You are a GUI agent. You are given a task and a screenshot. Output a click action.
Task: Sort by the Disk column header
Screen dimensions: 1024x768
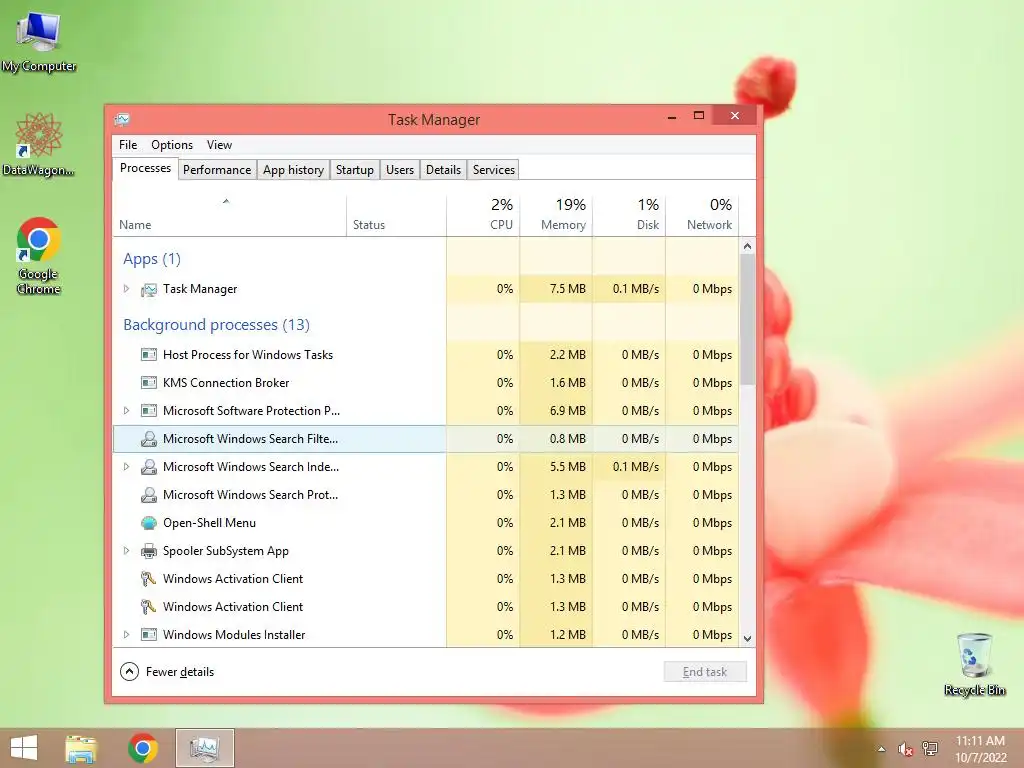tap(629, 216)
